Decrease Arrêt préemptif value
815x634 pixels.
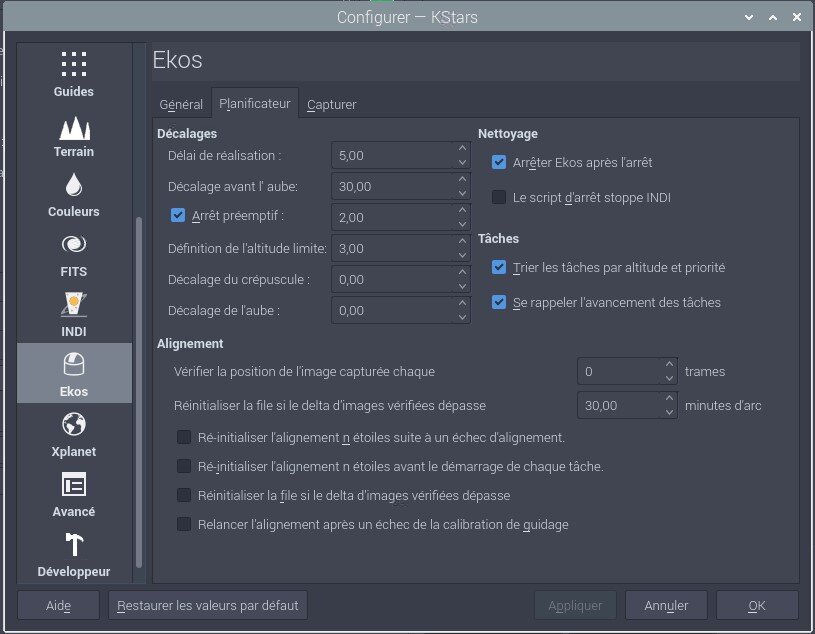click(462, 224)
